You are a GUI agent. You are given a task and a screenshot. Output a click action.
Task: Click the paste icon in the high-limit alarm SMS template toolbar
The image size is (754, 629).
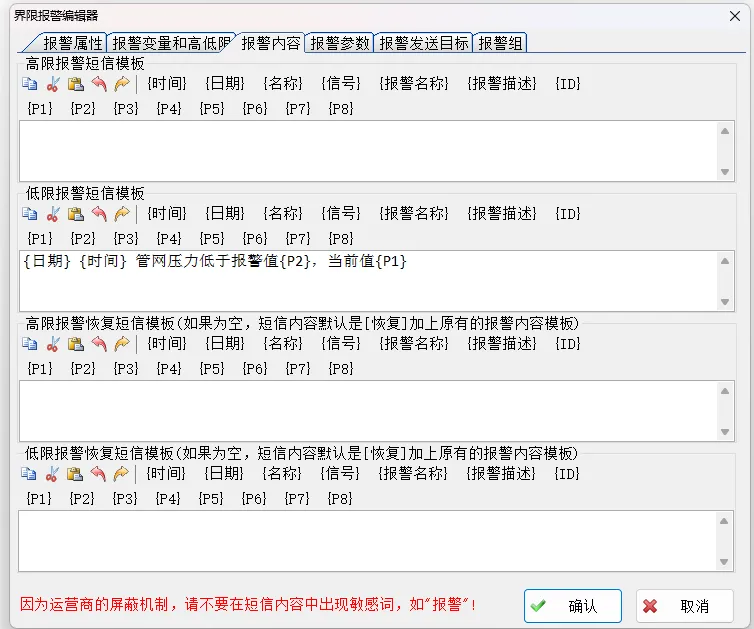tap(76, 84)
